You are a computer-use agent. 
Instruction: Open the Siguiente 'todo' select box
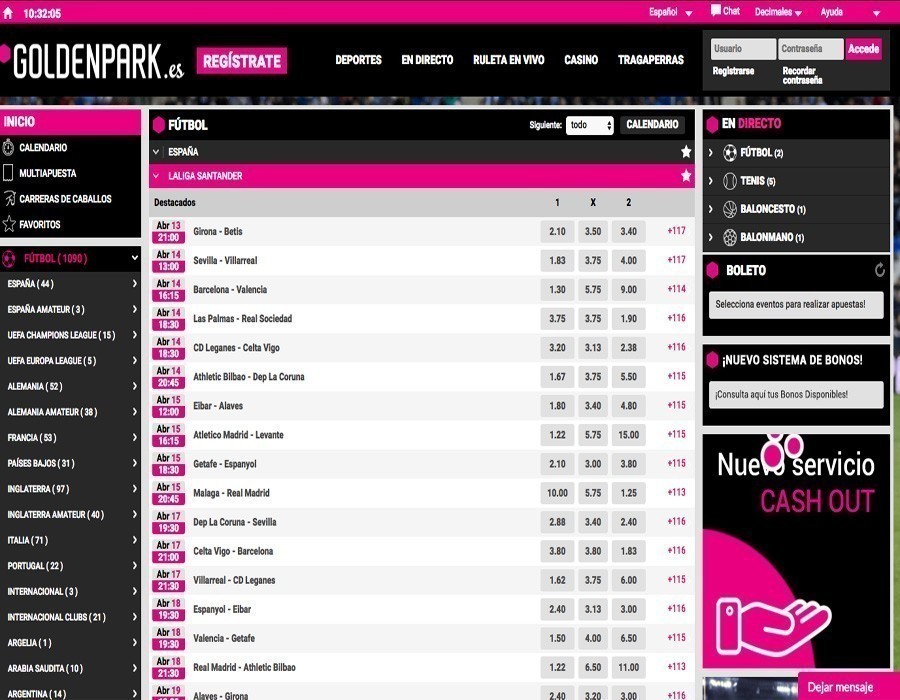click(x=589, y=125)
